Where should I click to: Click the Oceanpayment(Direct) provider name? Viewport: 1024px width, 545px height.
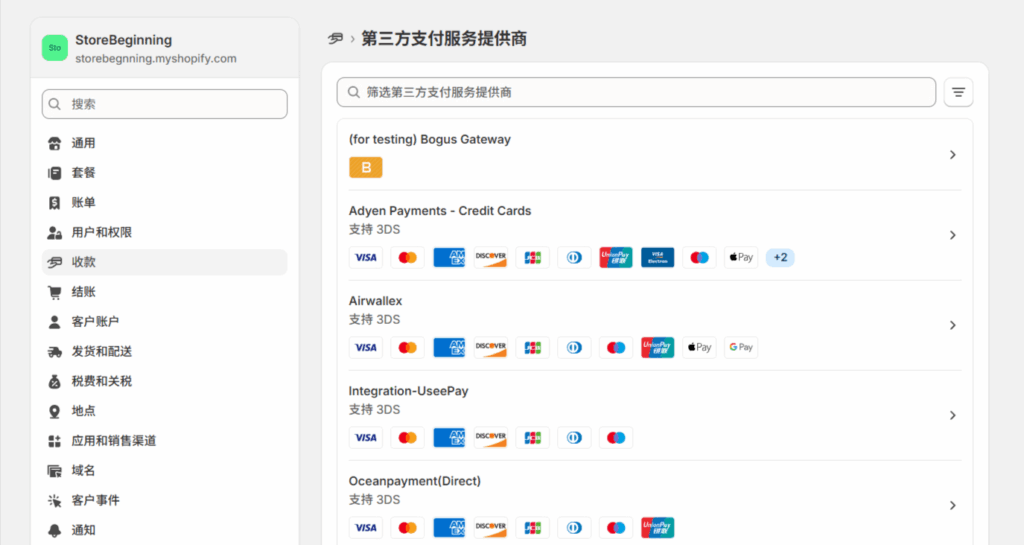click(414, 481)
